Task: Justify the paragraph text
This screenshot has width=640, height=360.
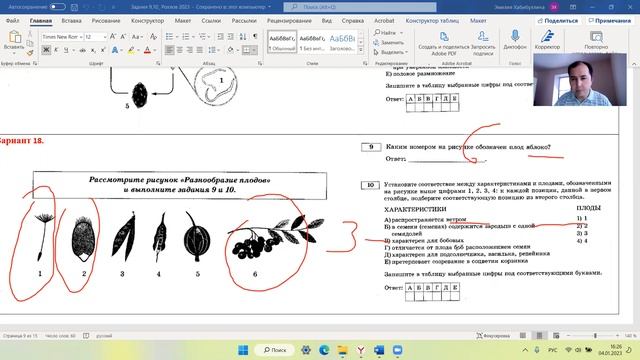Action: tap(200, 50)
